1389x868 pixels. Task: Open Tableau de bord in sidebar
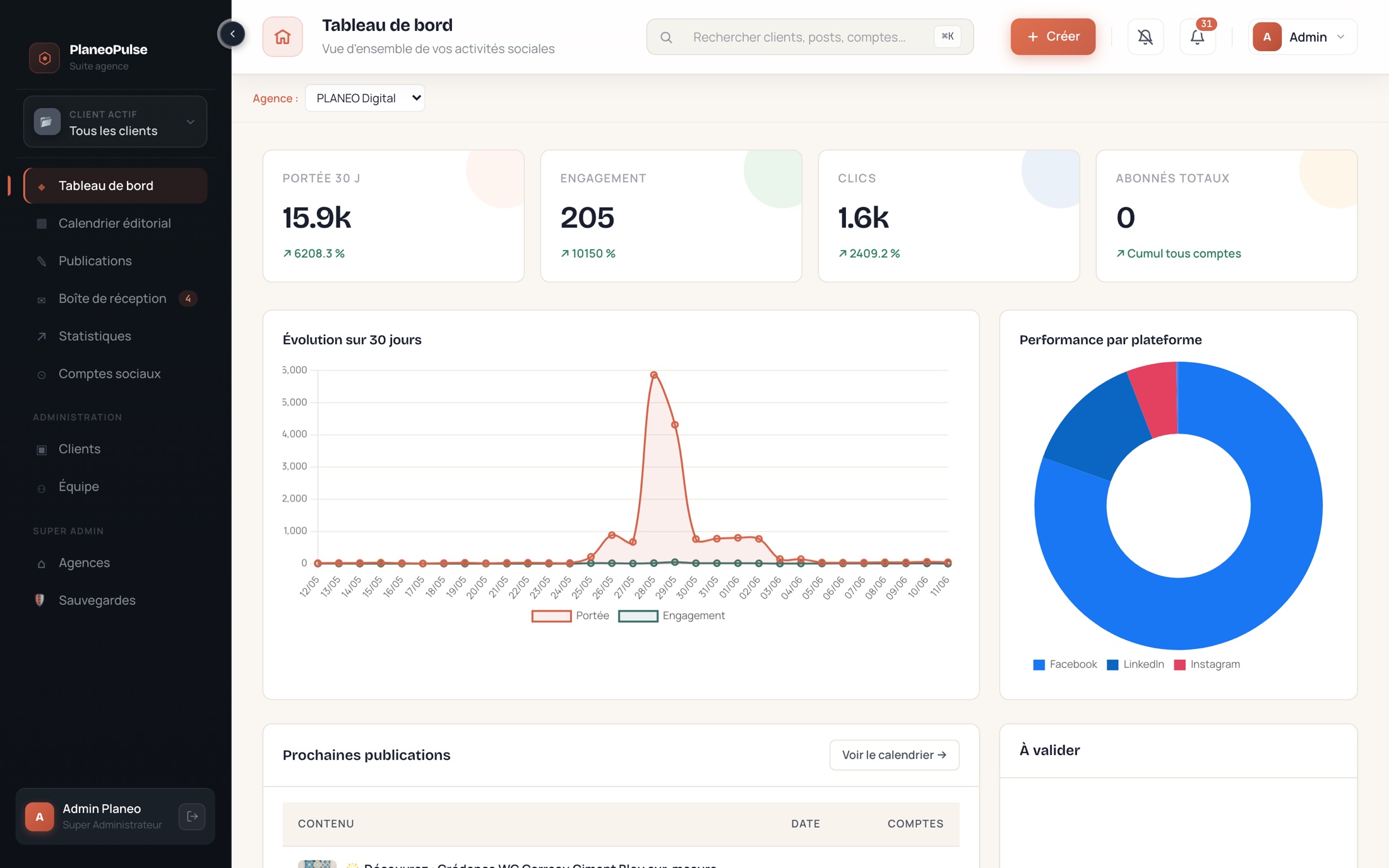coord(116,186)
